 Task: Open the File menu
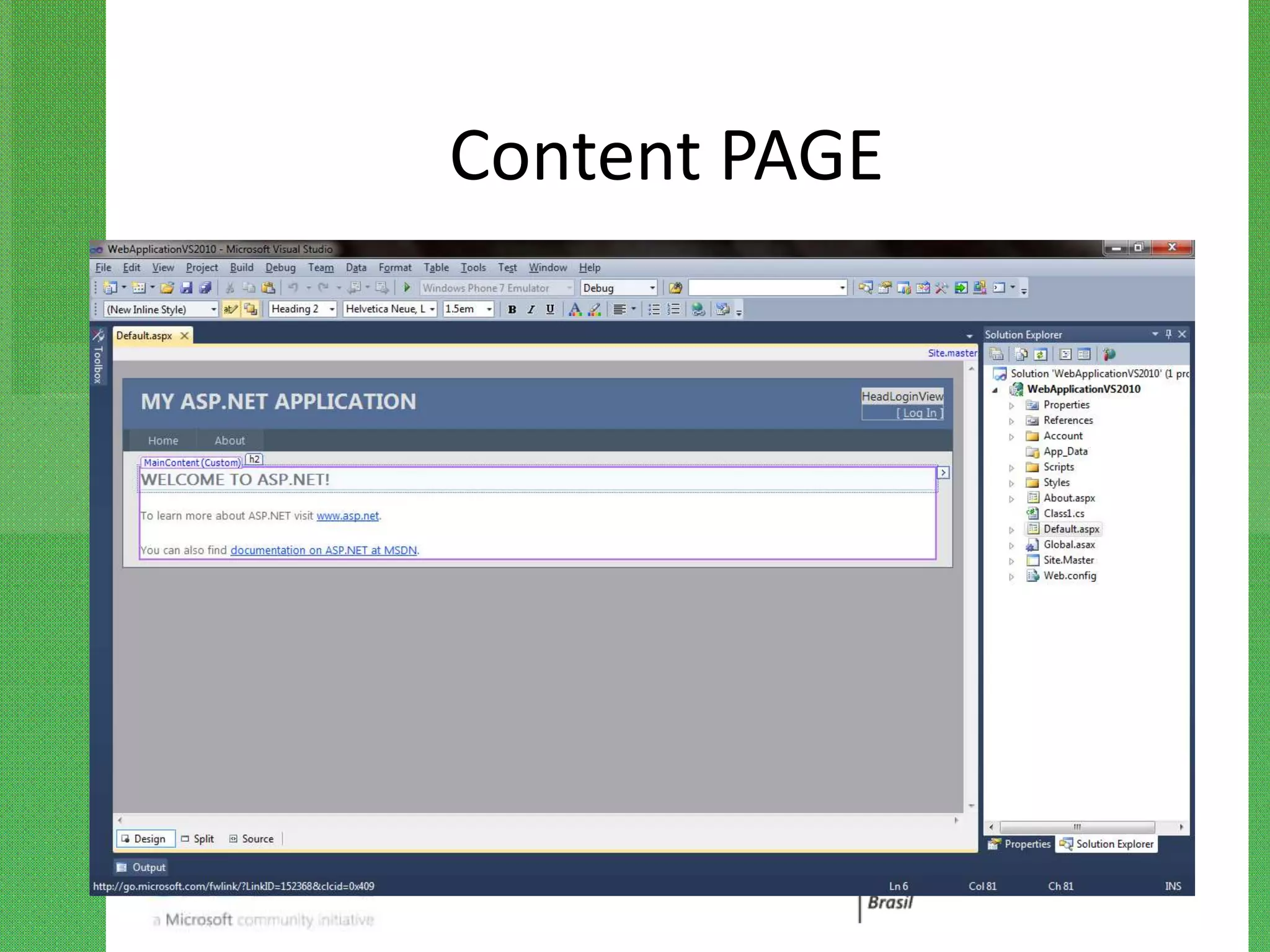coord(103,268)
